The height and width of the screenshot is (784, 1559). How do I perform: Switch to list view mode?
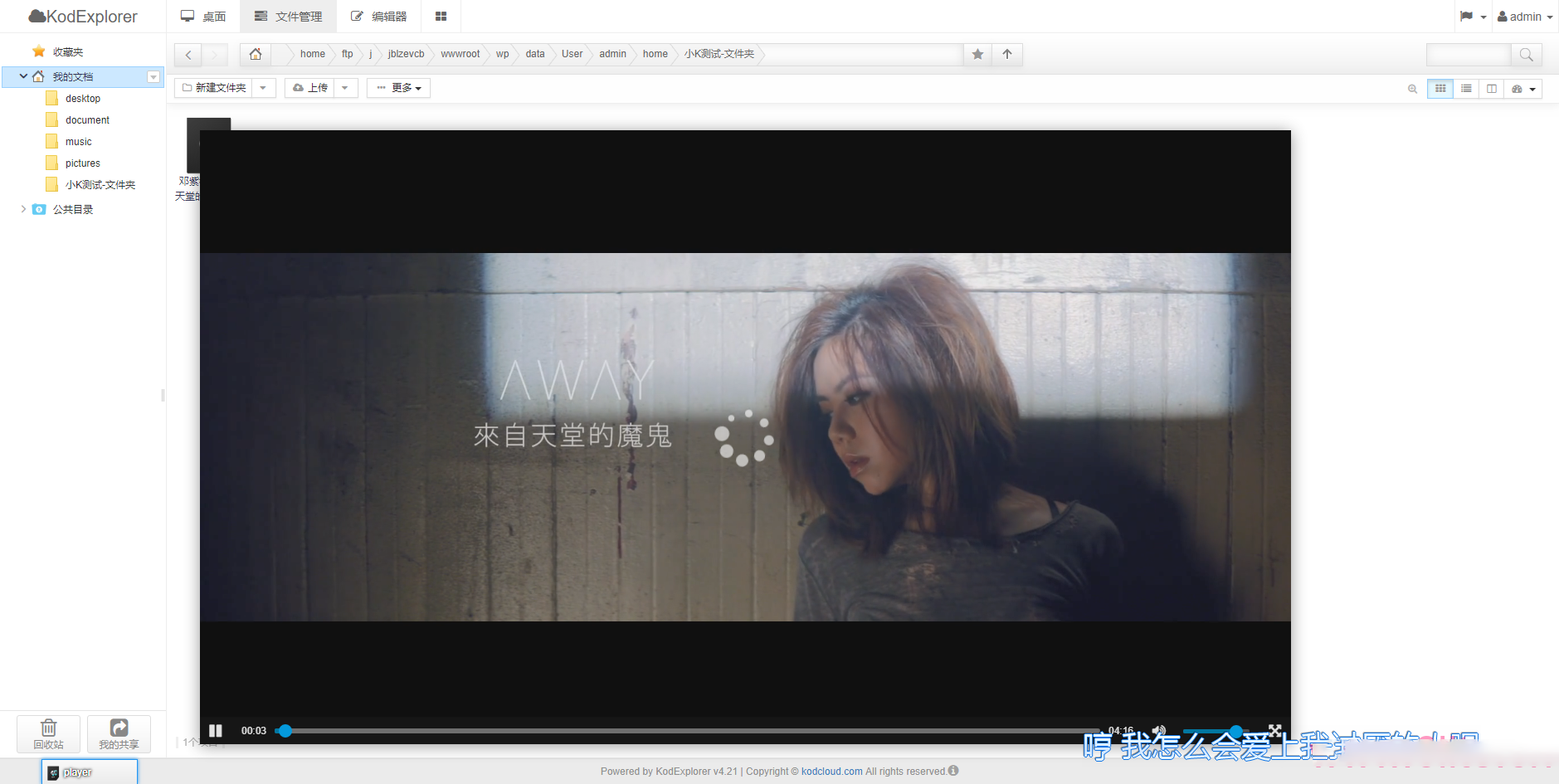tap(1466, 89)
